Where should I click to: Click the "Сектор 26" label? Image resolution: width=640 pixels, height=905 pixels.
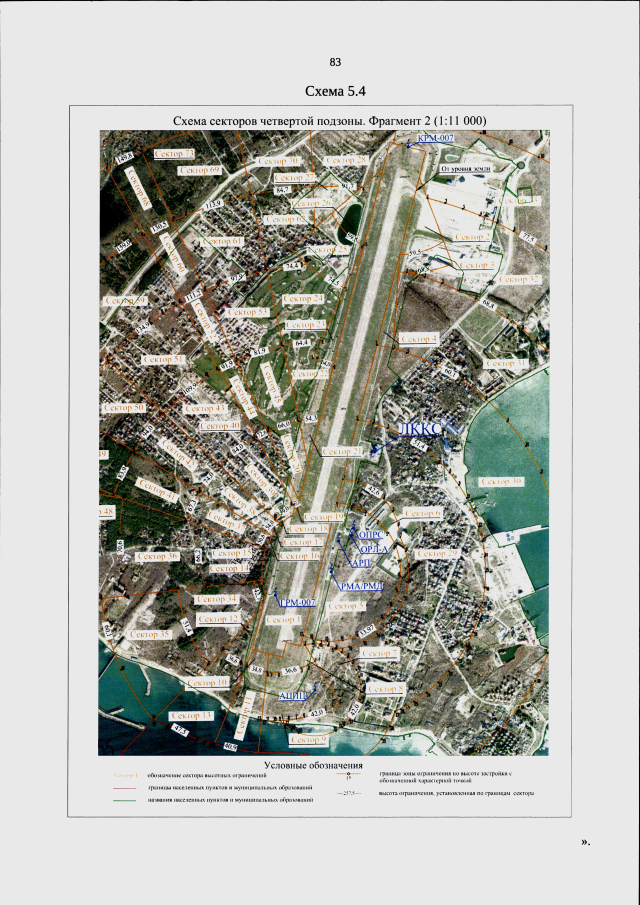[314, 203]
